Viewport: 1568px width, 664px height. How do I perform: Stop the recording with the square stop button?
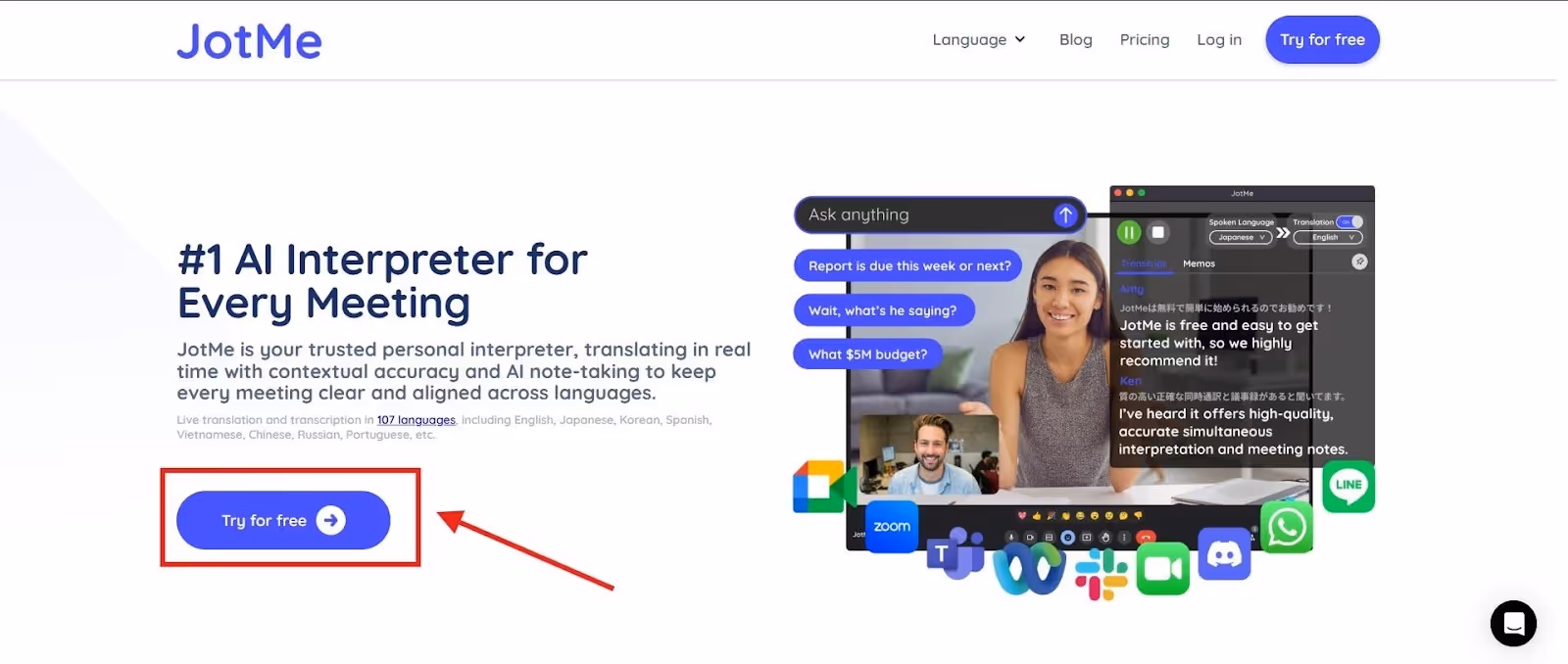click(1158, 232)
